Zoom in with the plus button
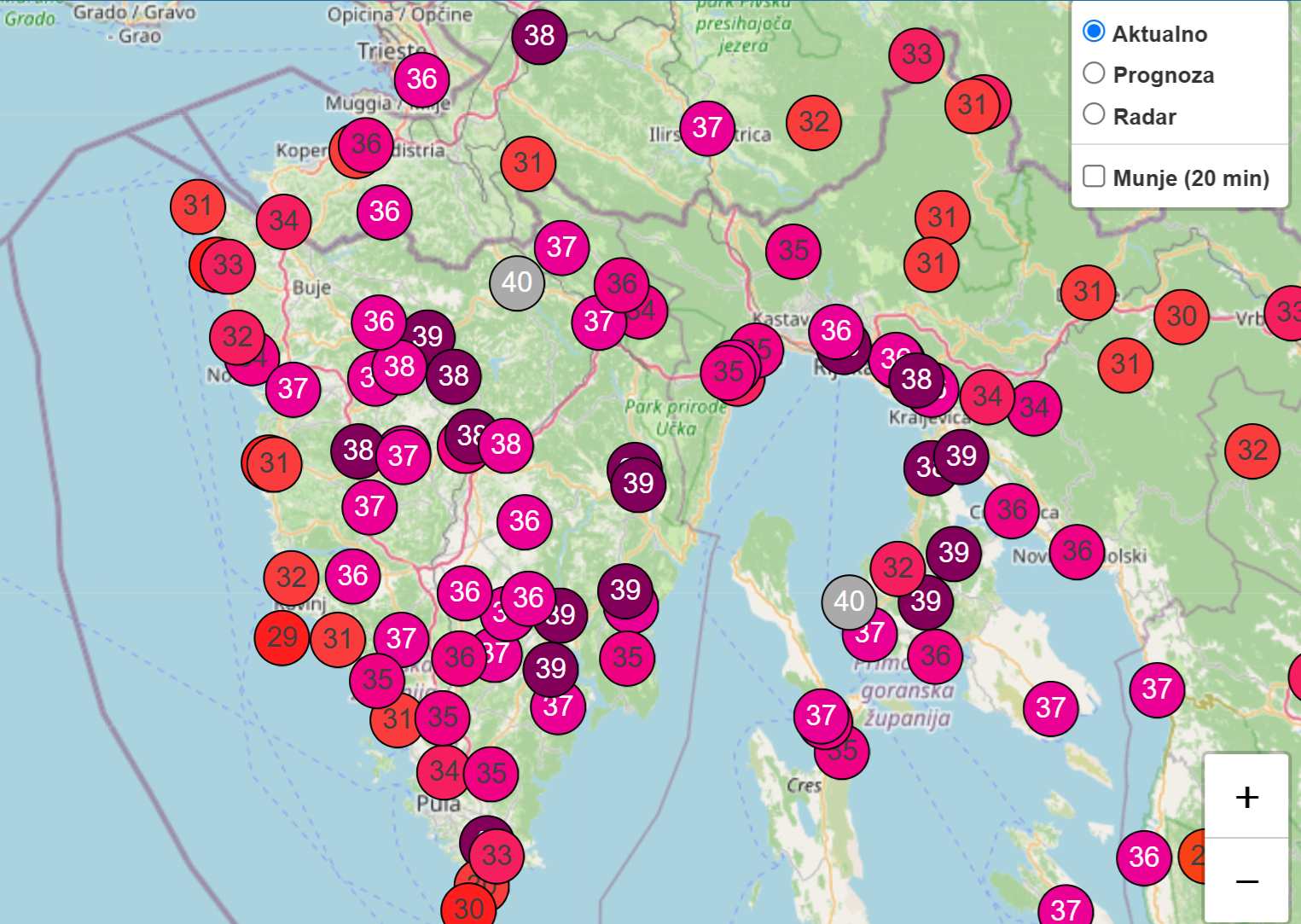1301x924 pixels. [x=1246, y=797]
